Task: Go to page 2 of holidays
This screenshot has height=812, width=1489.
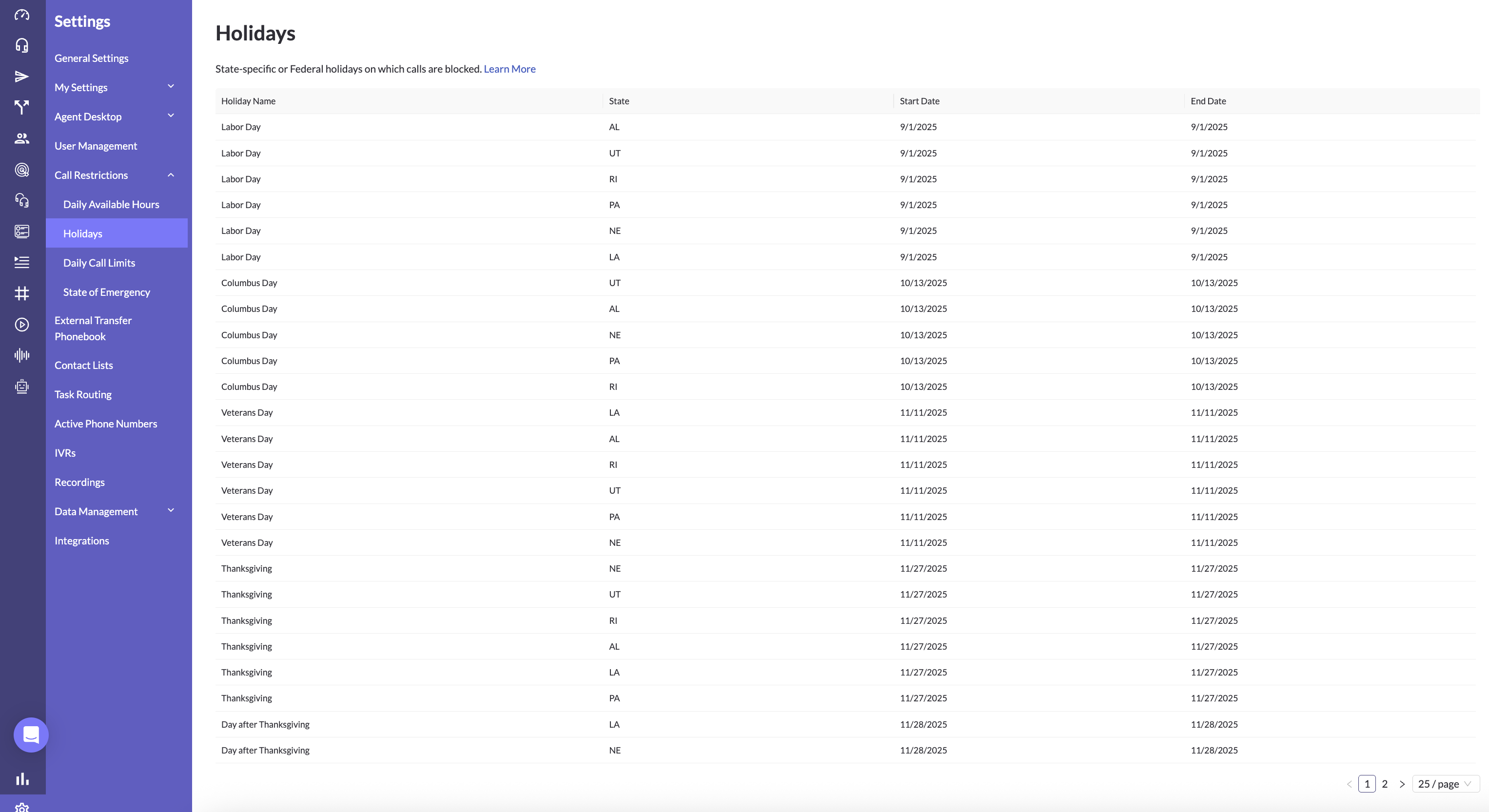Action: point(1384,784)
